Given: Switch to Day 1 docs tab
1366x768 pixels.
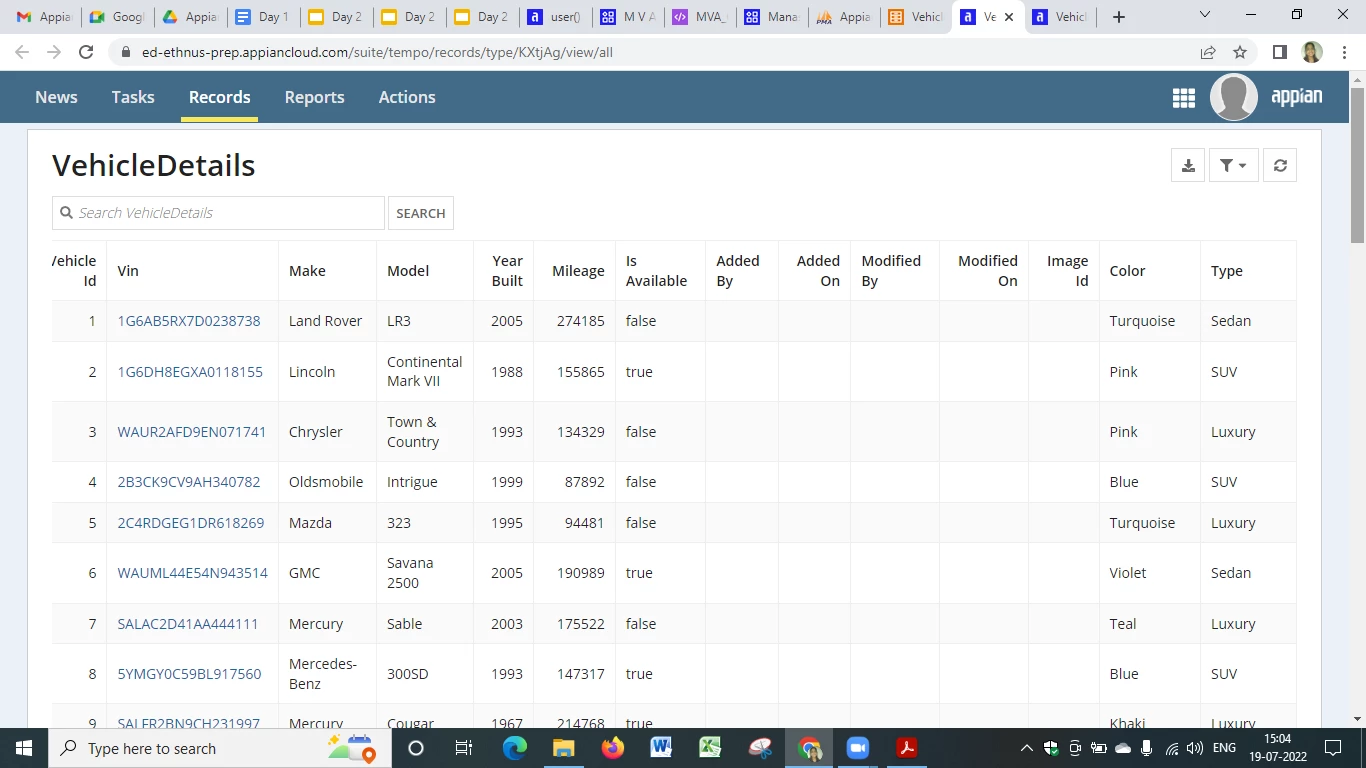Looking at the screenshot, I should coord(263,17).
